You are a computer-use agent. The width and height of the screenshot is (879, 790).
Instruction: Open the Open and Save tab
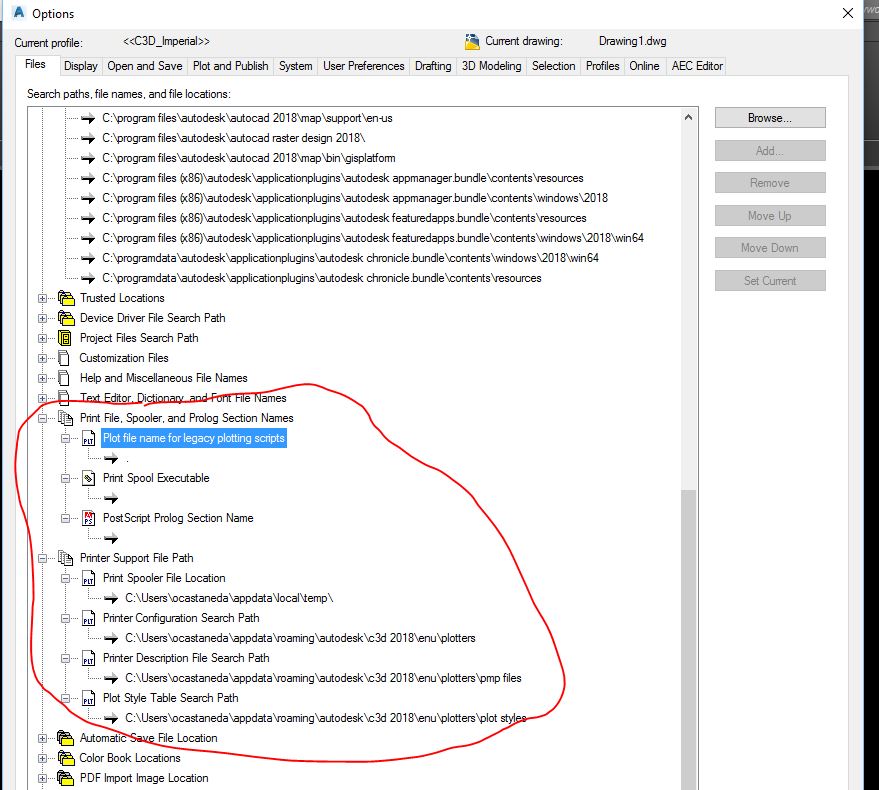point(145,66)
